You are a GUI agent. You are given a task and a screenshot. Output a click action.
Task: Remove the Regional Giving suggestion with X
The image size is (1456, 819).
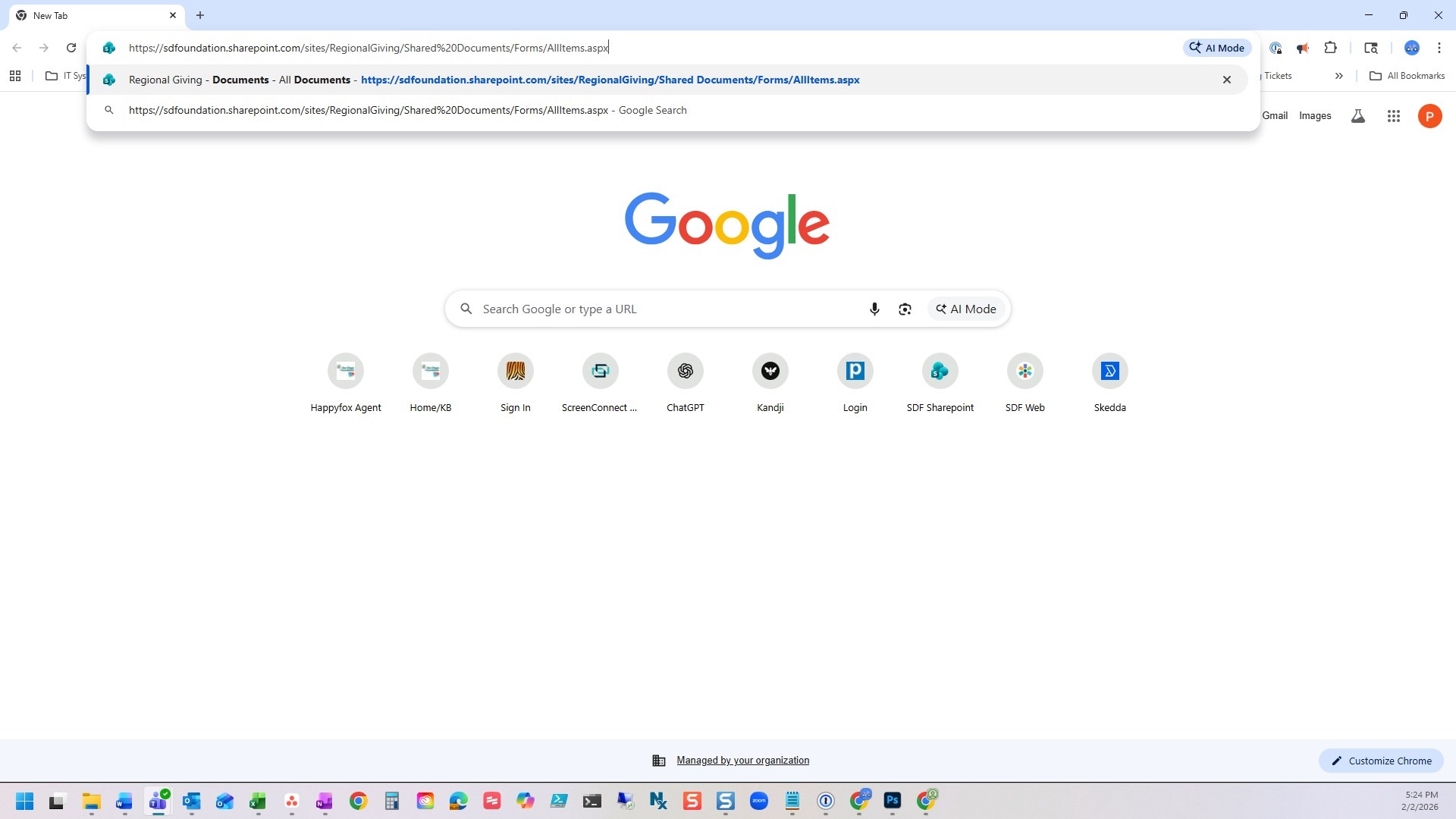(1226, 80)
